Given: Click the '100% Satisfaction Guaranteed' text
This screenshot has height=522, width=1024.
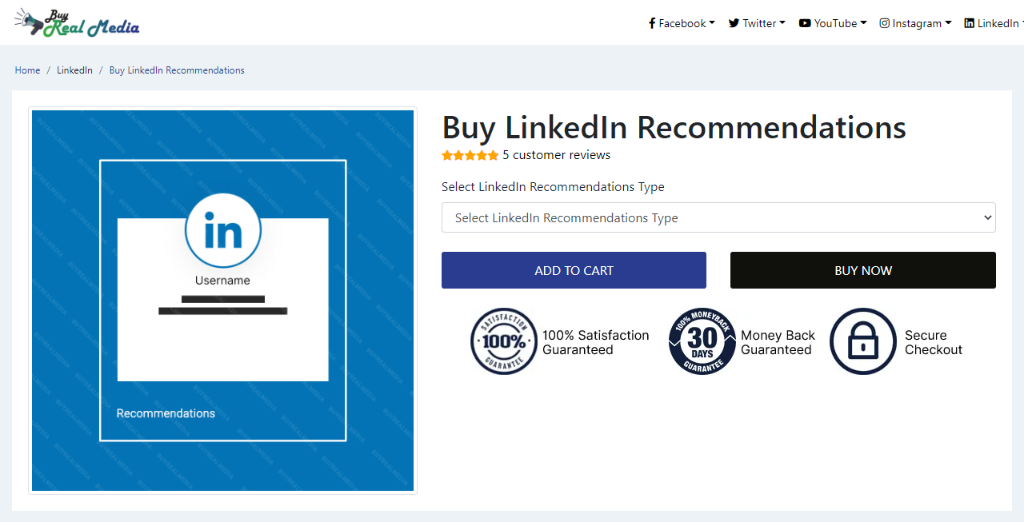Looking at the screenshot, I should tap(596, 342).
